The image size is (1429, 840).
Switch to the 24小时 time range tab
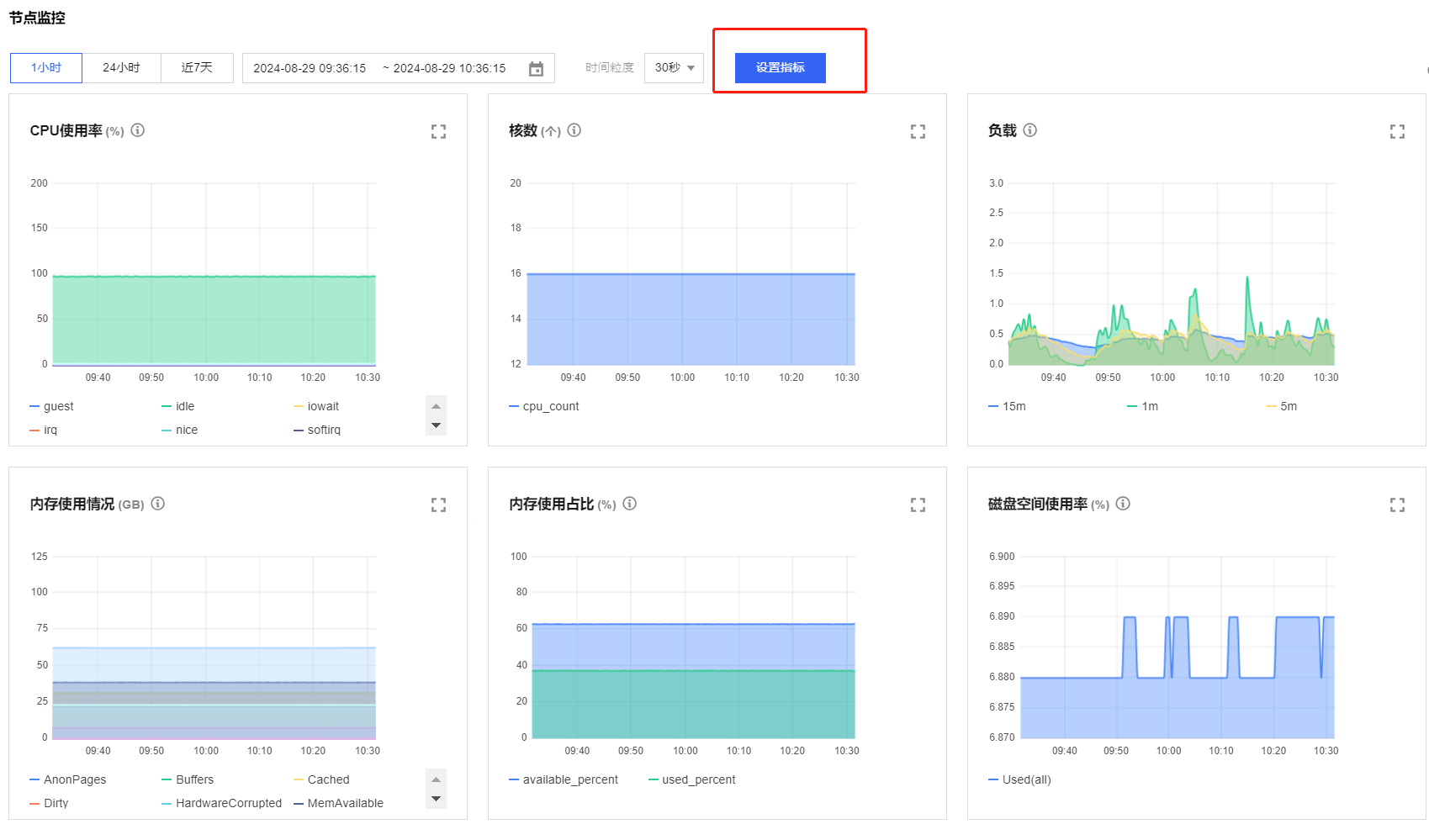point(121,68)
